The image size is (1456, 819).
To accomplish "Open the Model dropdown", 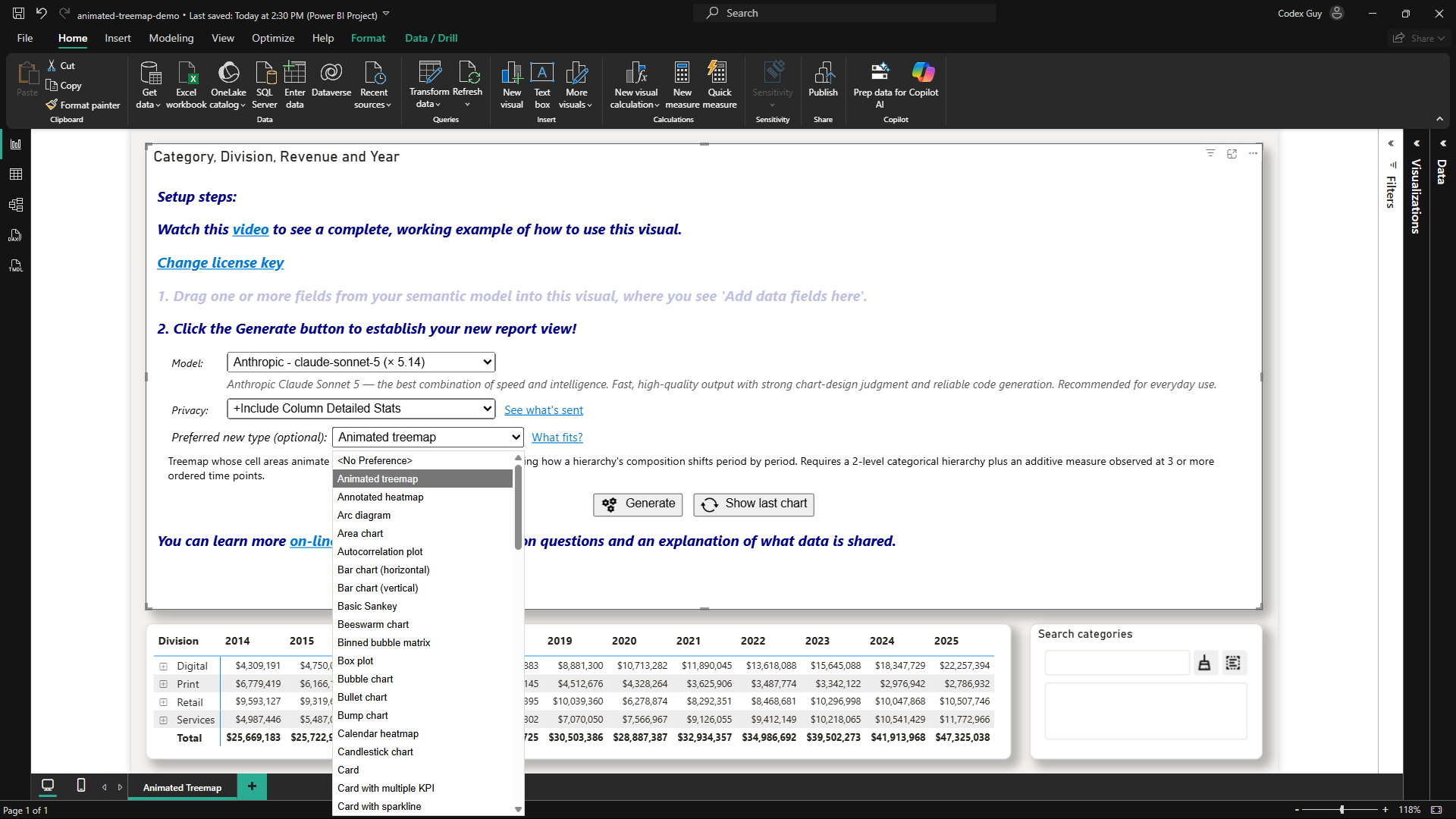I will coord(361,362).
